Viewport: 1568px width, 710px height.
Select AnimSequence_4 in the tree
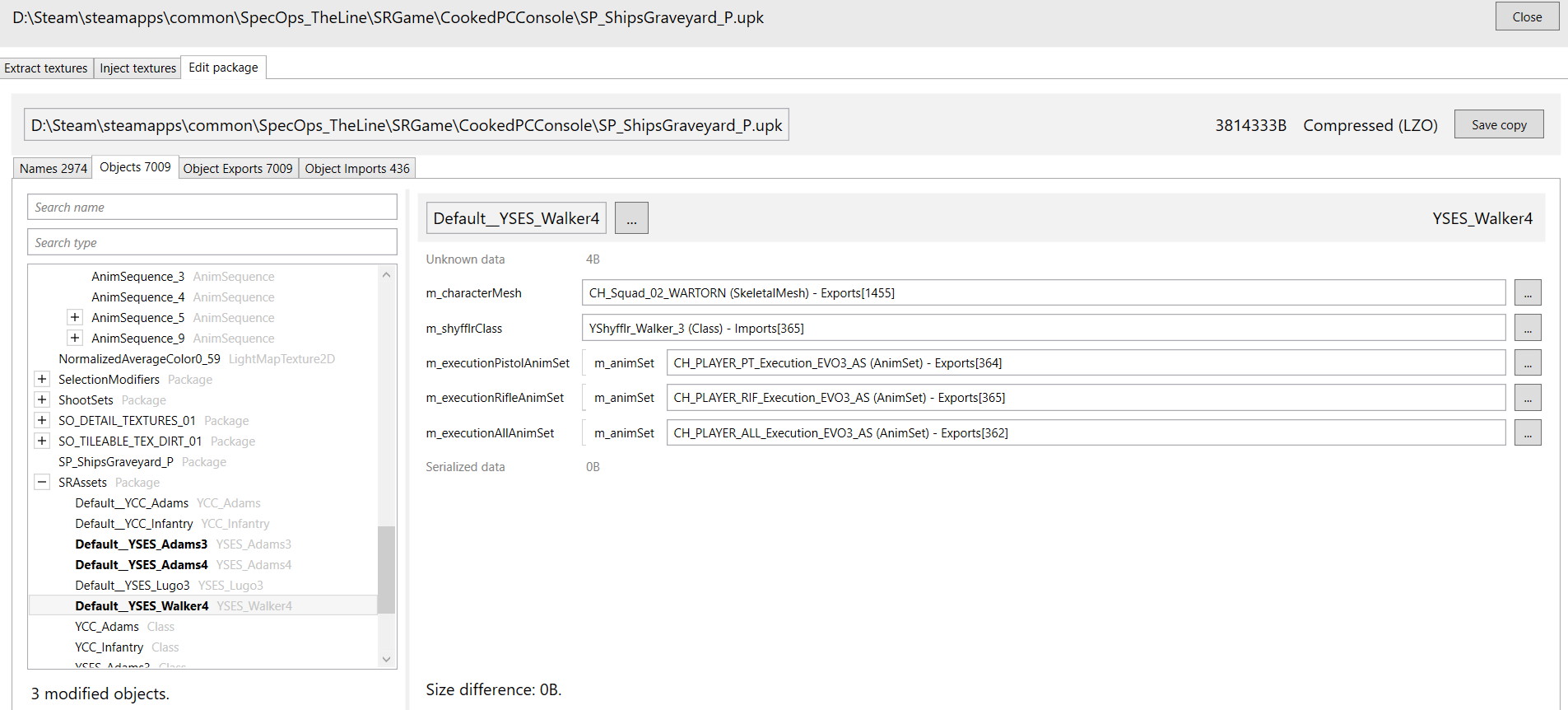pyautogui.click(x=137, y=297)
